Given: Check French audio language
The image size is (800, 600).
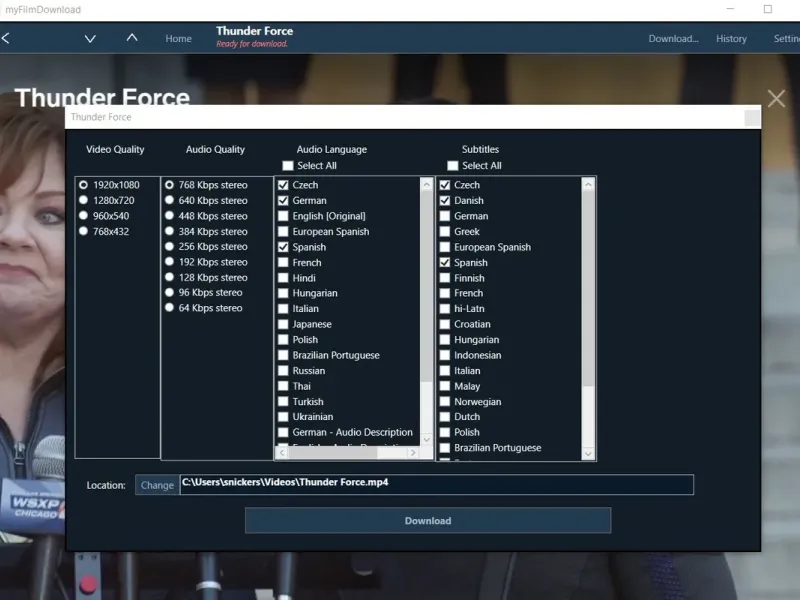Looking at the screenshot, I should tap(283, 262).
